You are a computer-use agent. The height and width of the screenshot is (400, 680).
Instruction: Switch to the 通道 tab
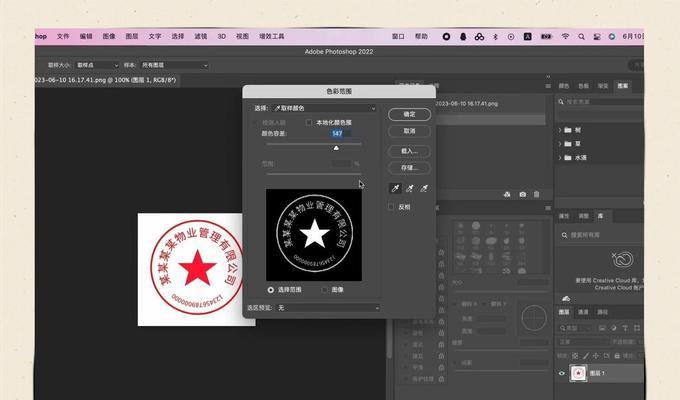pos(583,312)
